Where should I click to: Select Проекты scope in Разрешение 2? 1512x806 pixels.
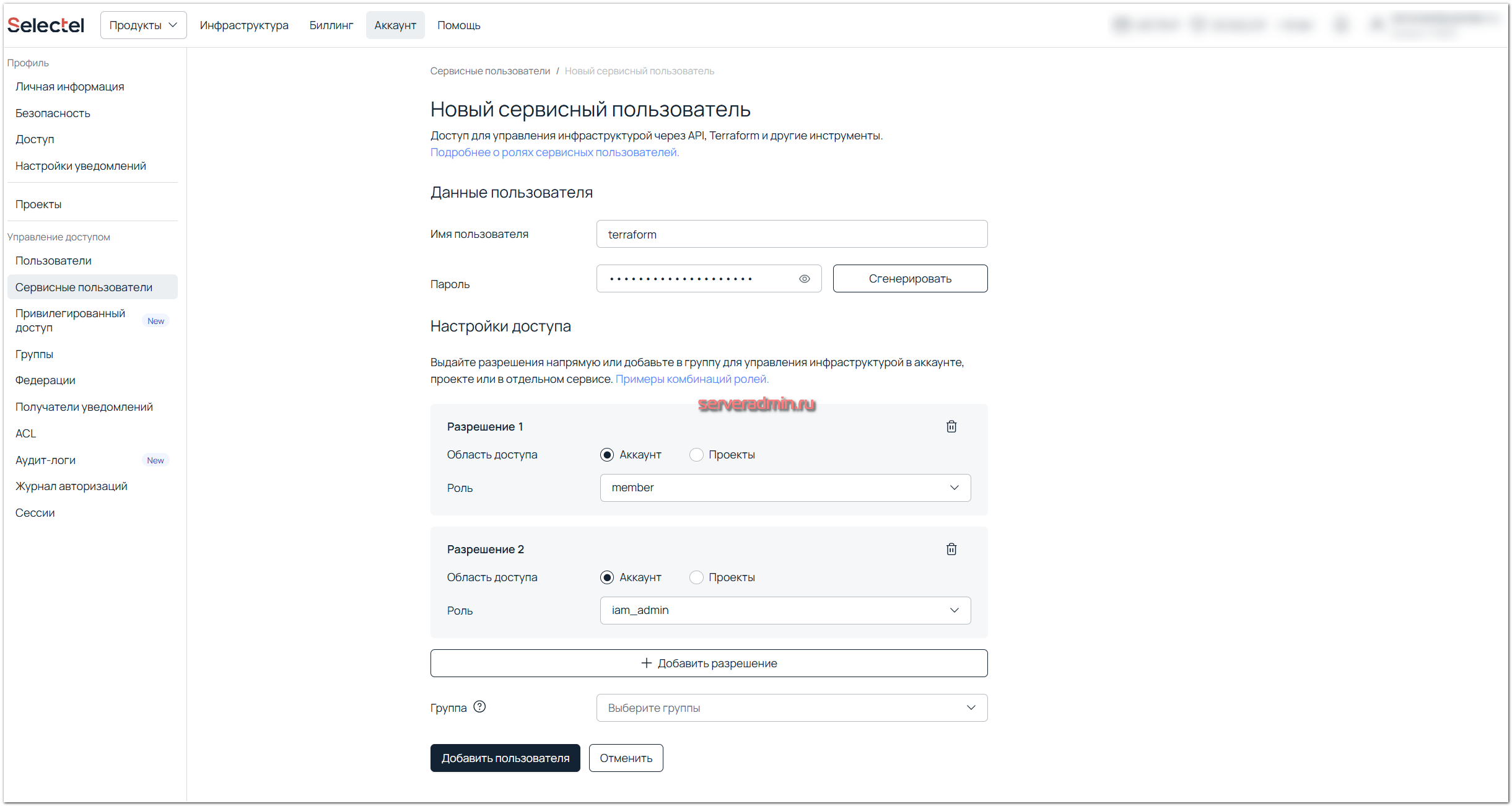tap(696, 577)
